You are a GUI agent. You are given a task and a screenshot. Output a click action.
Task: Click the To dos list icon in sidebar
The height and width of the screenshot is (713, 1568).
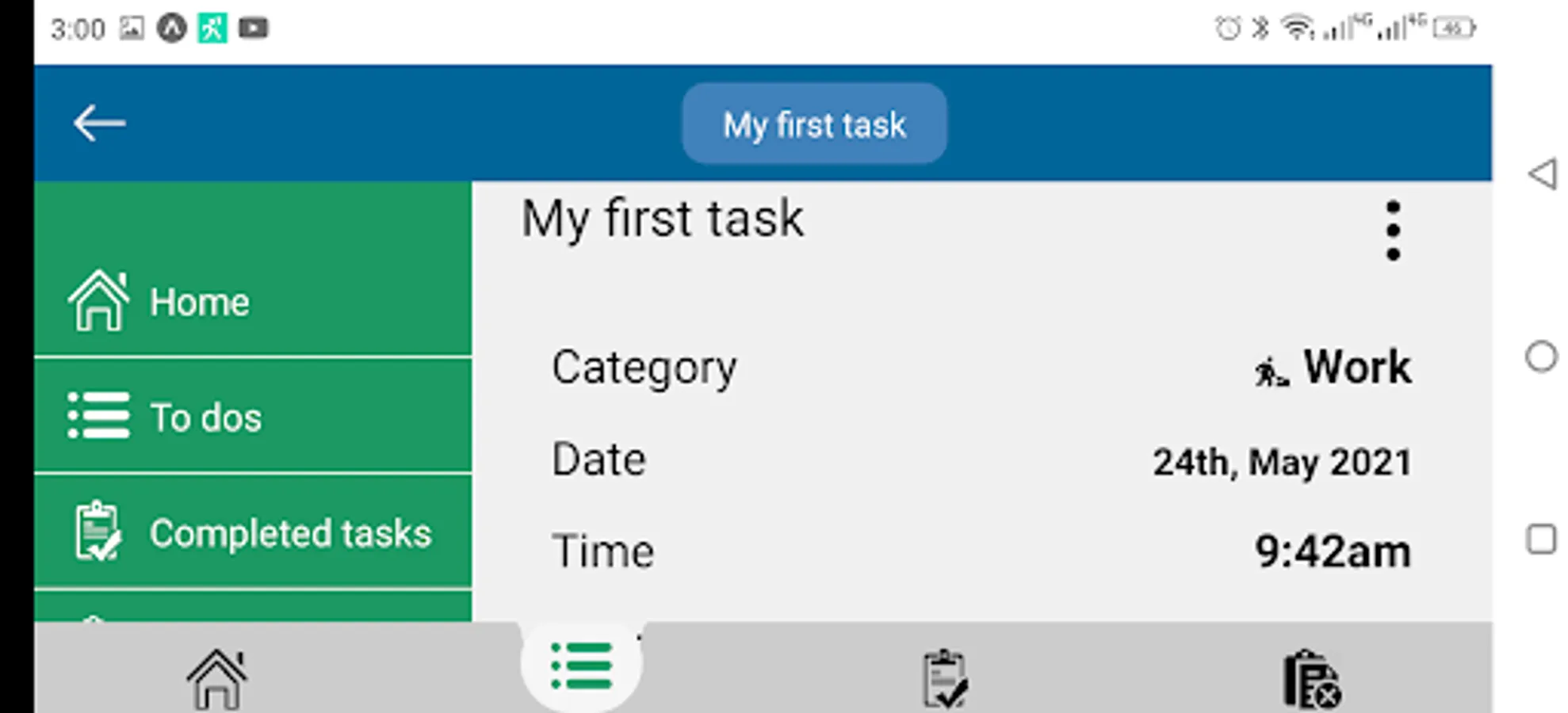click(98, 416)
